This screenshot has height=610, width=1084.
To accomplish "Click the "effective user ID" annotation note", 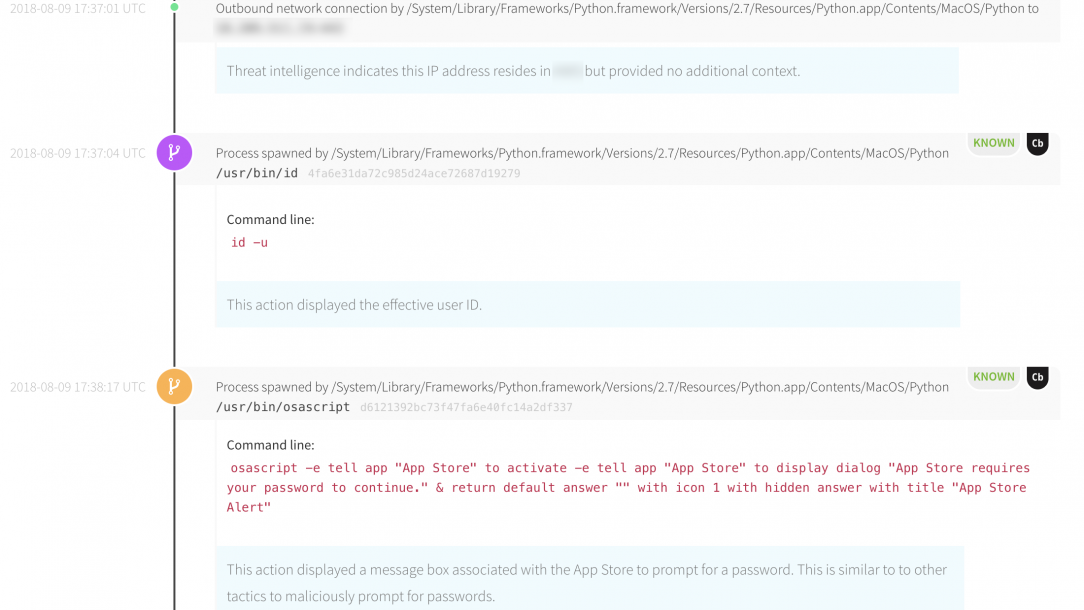I will (x=354, y=304).
